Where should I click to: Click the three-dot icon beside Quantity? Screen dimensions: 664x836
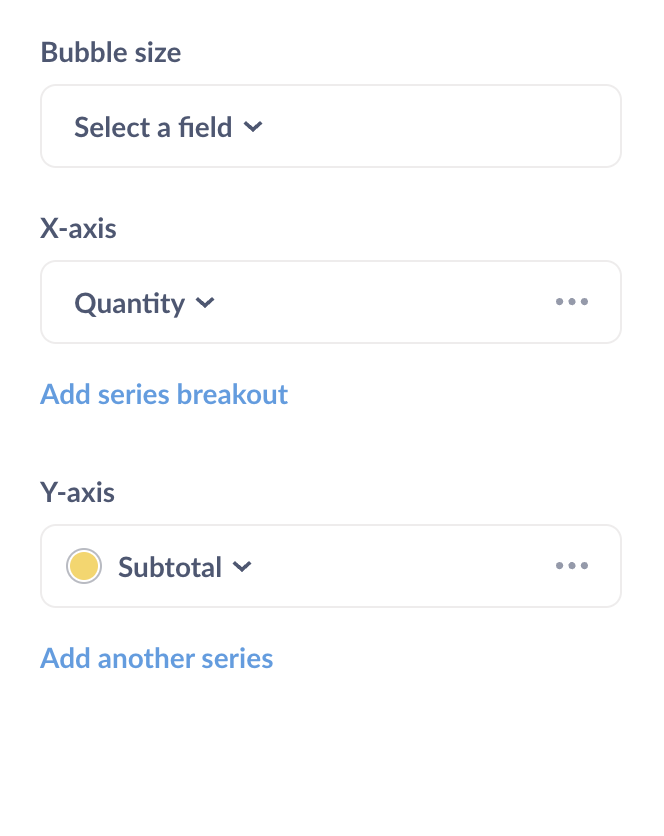pos(572,301)
